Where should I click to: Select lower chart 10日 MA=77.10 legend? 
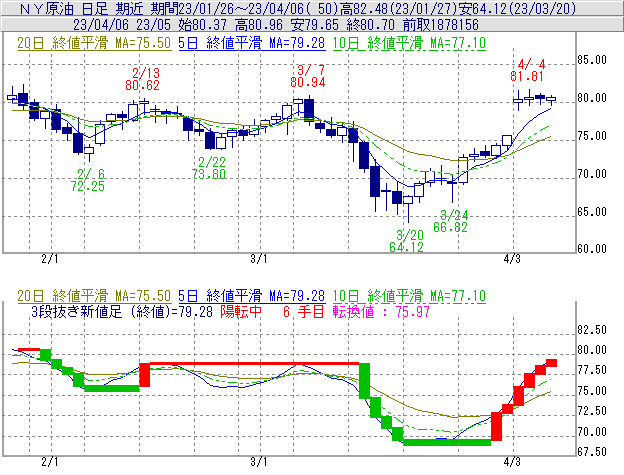click(x=409, y=296)
